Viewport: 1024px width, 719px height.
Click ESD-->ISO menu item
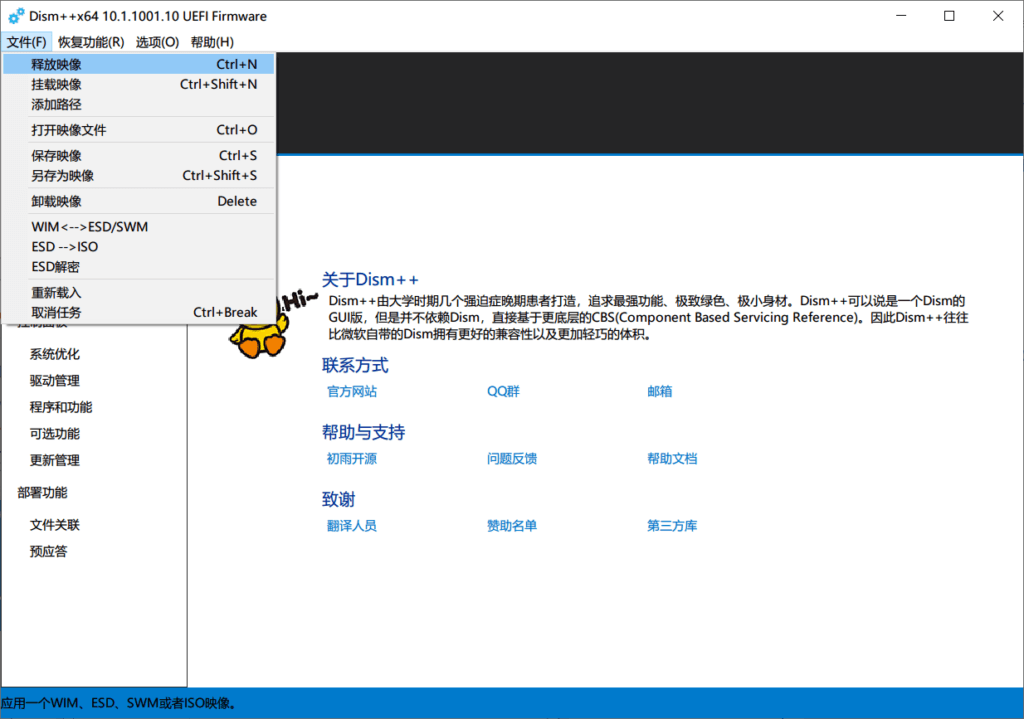[x=138, y=247]
